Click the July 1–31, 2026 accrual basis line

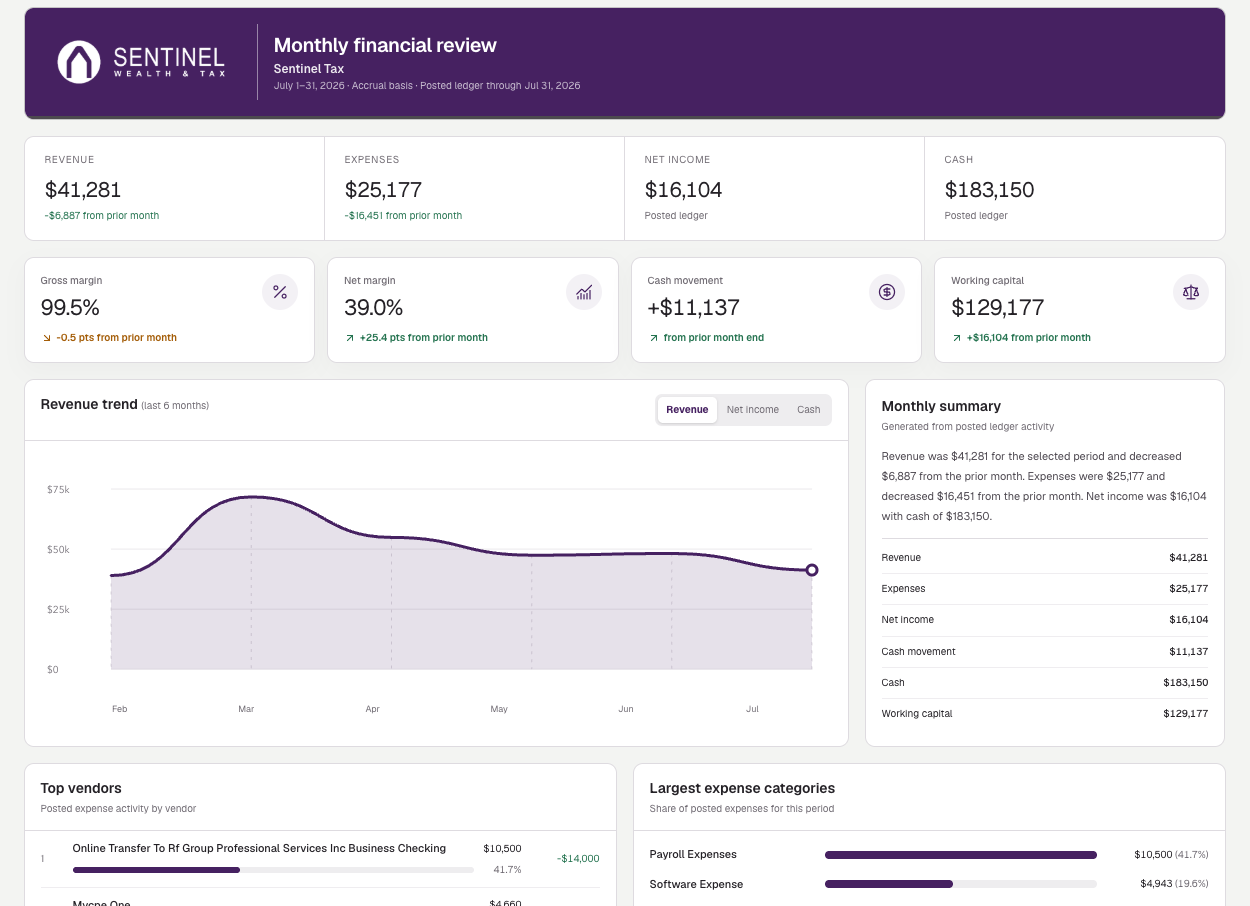(x=427, y=86)
